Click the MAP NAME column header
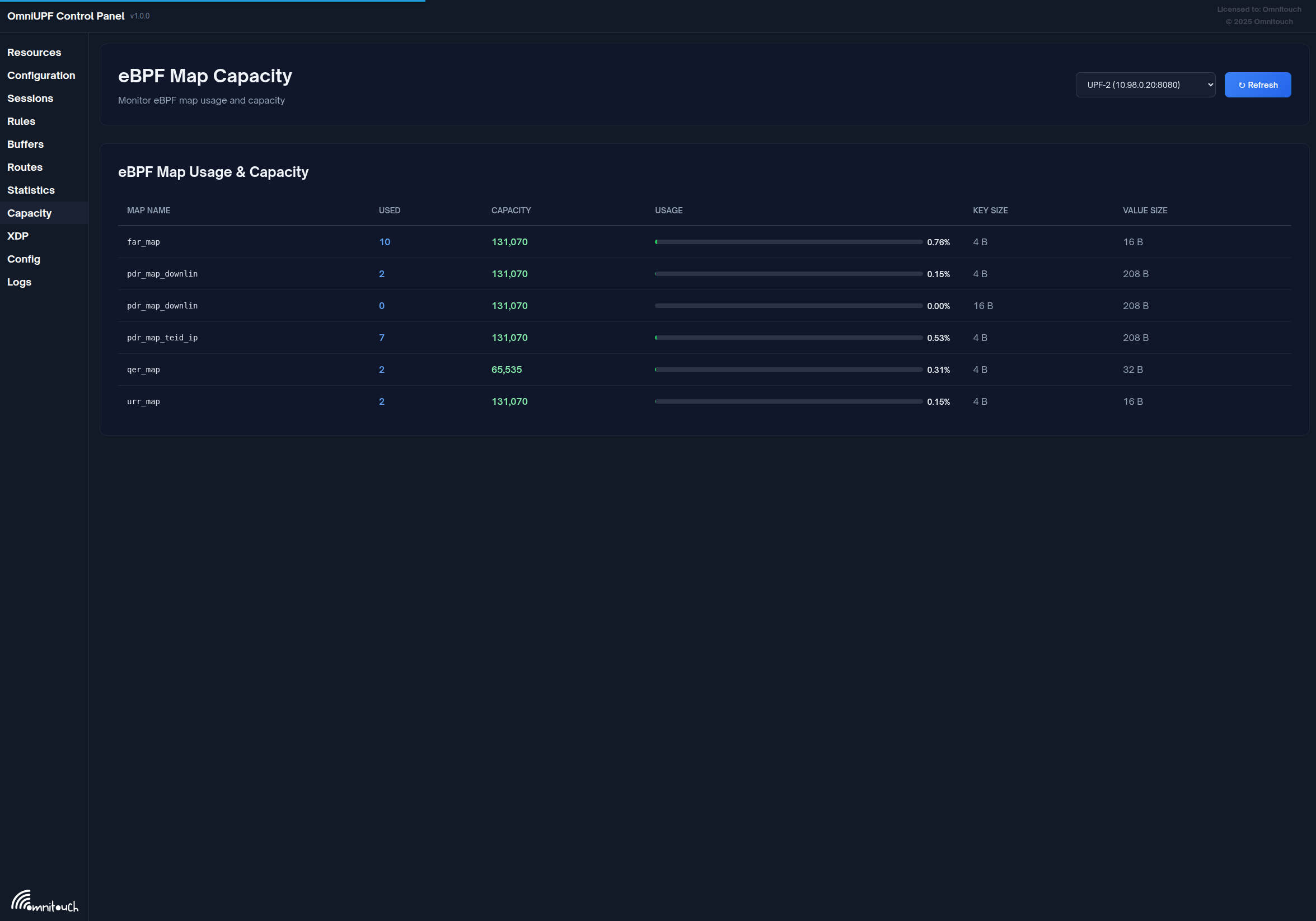 click(148, 211)
